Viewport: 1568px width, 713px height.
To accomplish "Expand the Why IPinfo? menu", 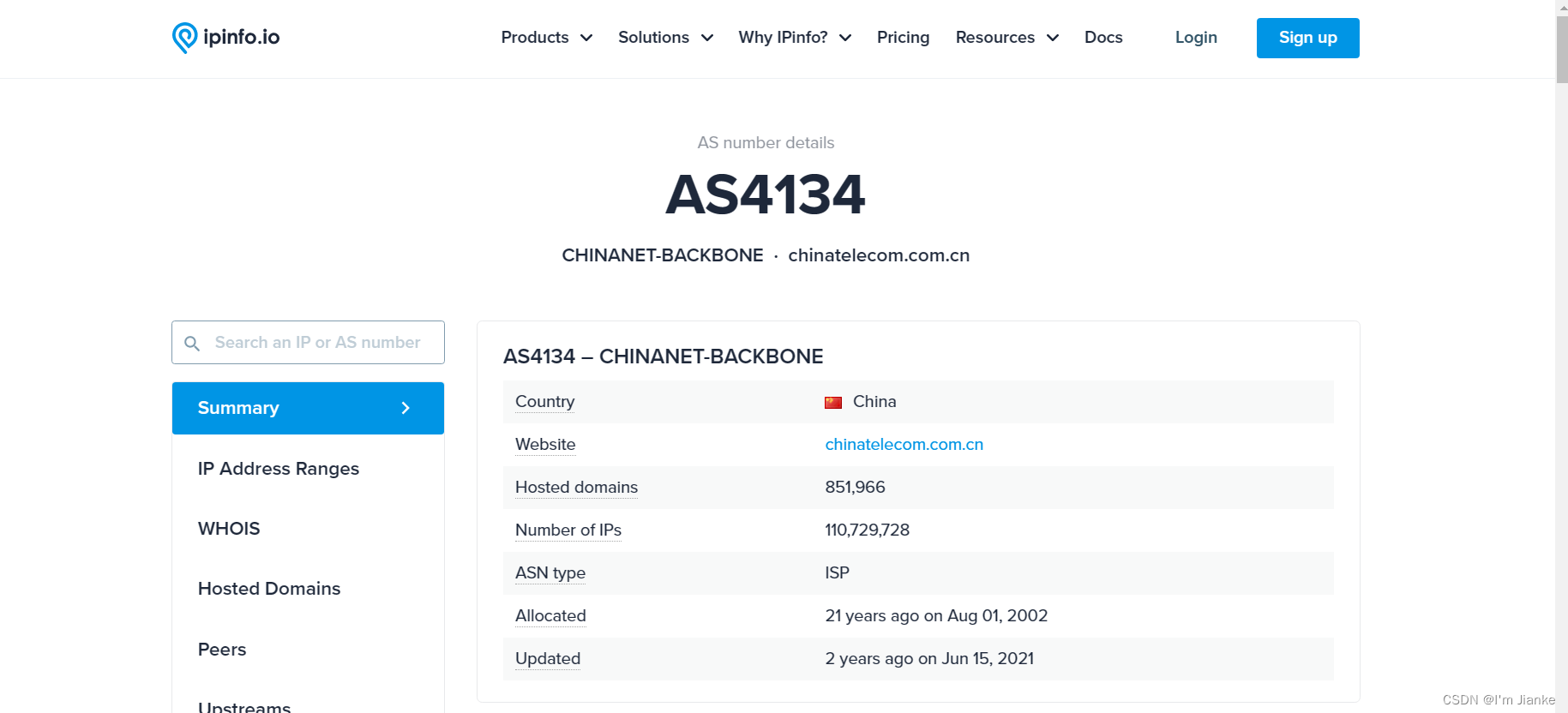I will [794, 38].
